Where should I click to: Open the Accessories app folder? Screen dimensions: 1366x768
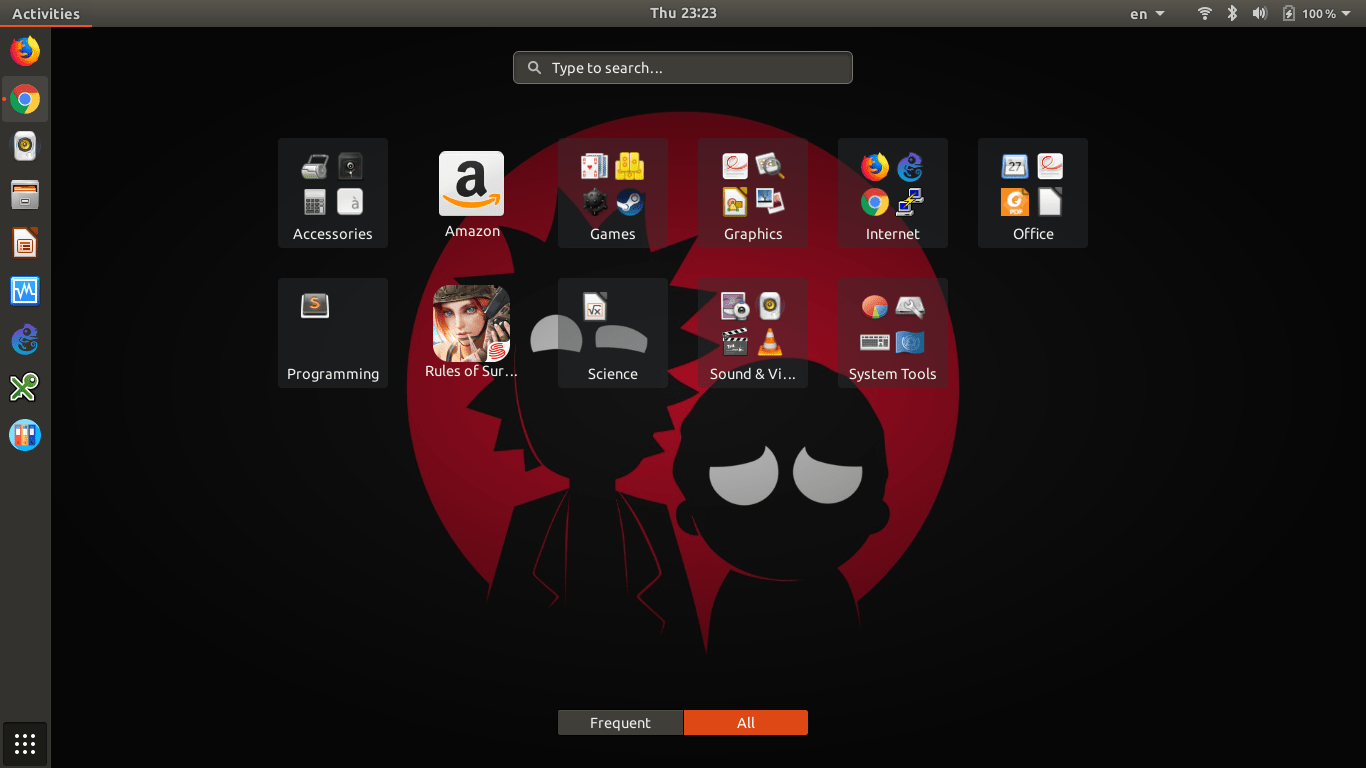(x=333, y=193)
